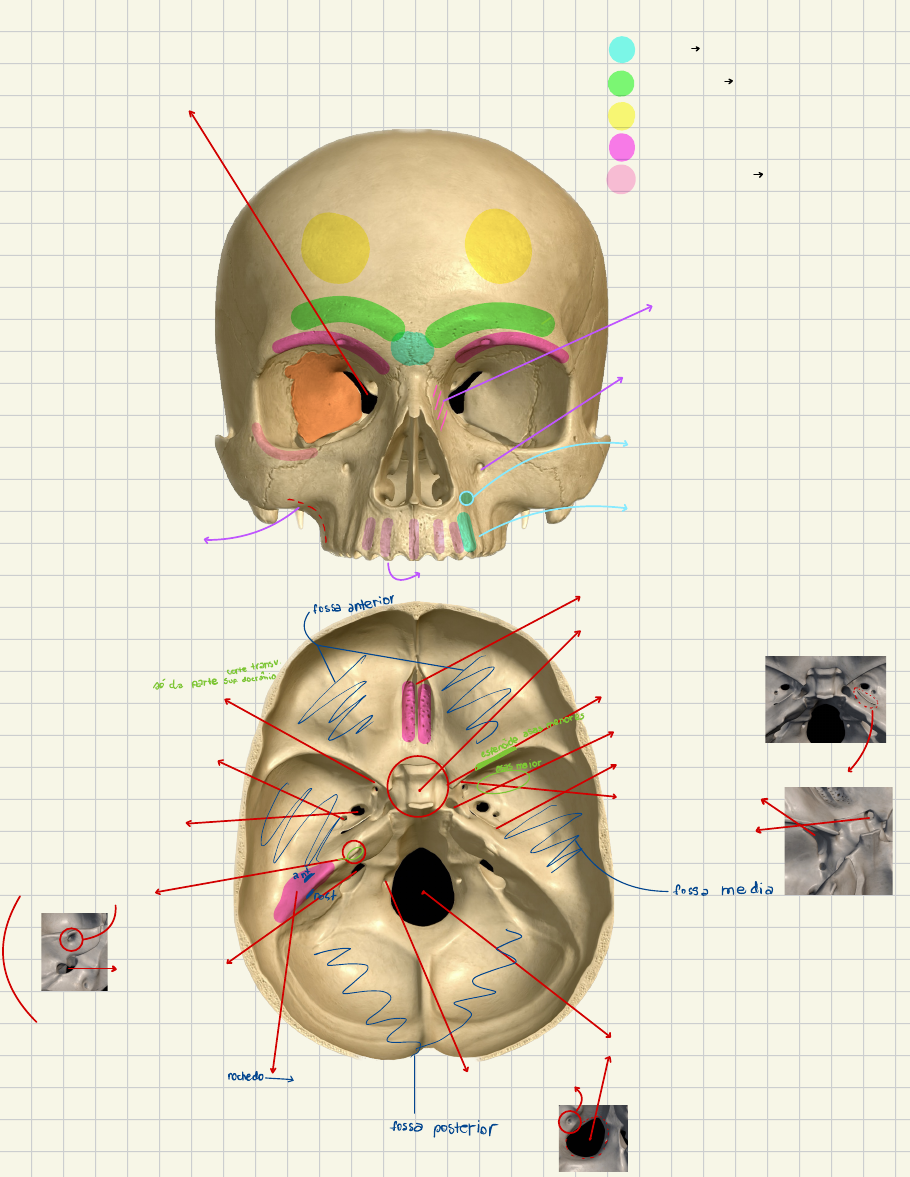Pick the yellow legend color circle
Image resolution: width=910 pixels, height=1177 pixels.
(x=622, y=115)
